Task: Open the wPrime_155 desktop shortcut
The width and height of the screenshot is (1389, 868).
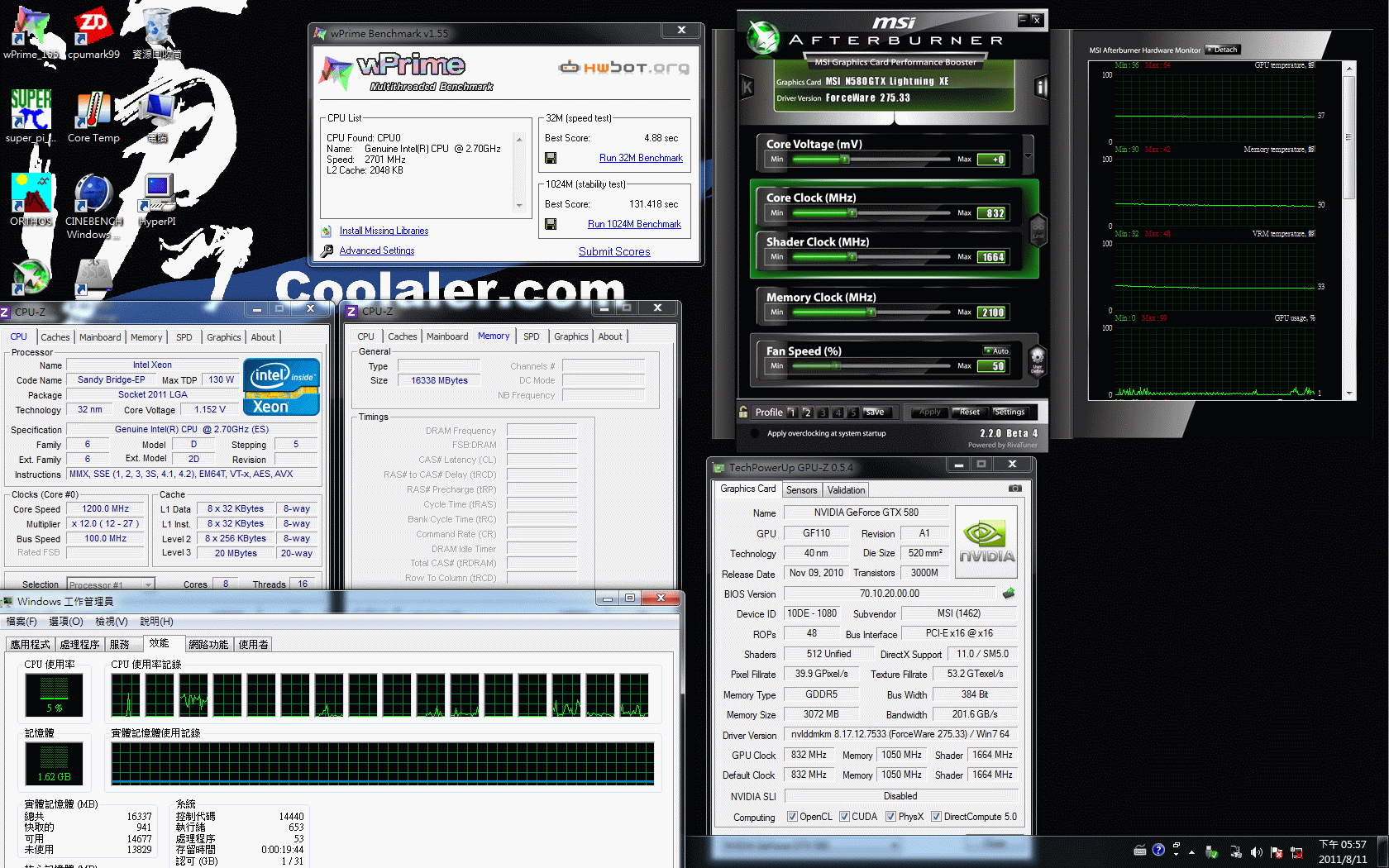Action: (31, 31)
